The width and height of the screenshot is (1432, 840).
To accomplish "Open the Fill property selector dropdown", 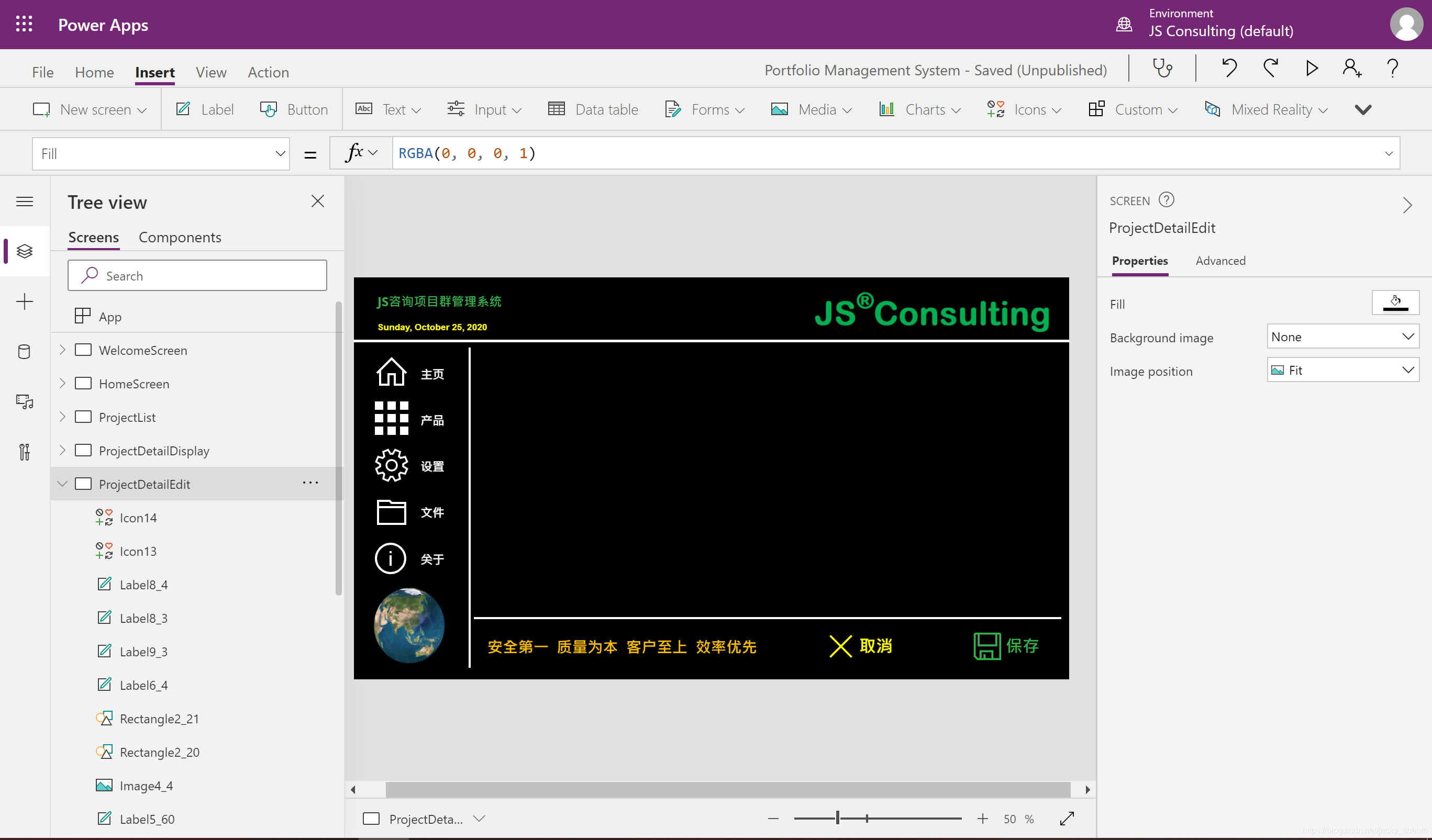I will pos(161,153).
